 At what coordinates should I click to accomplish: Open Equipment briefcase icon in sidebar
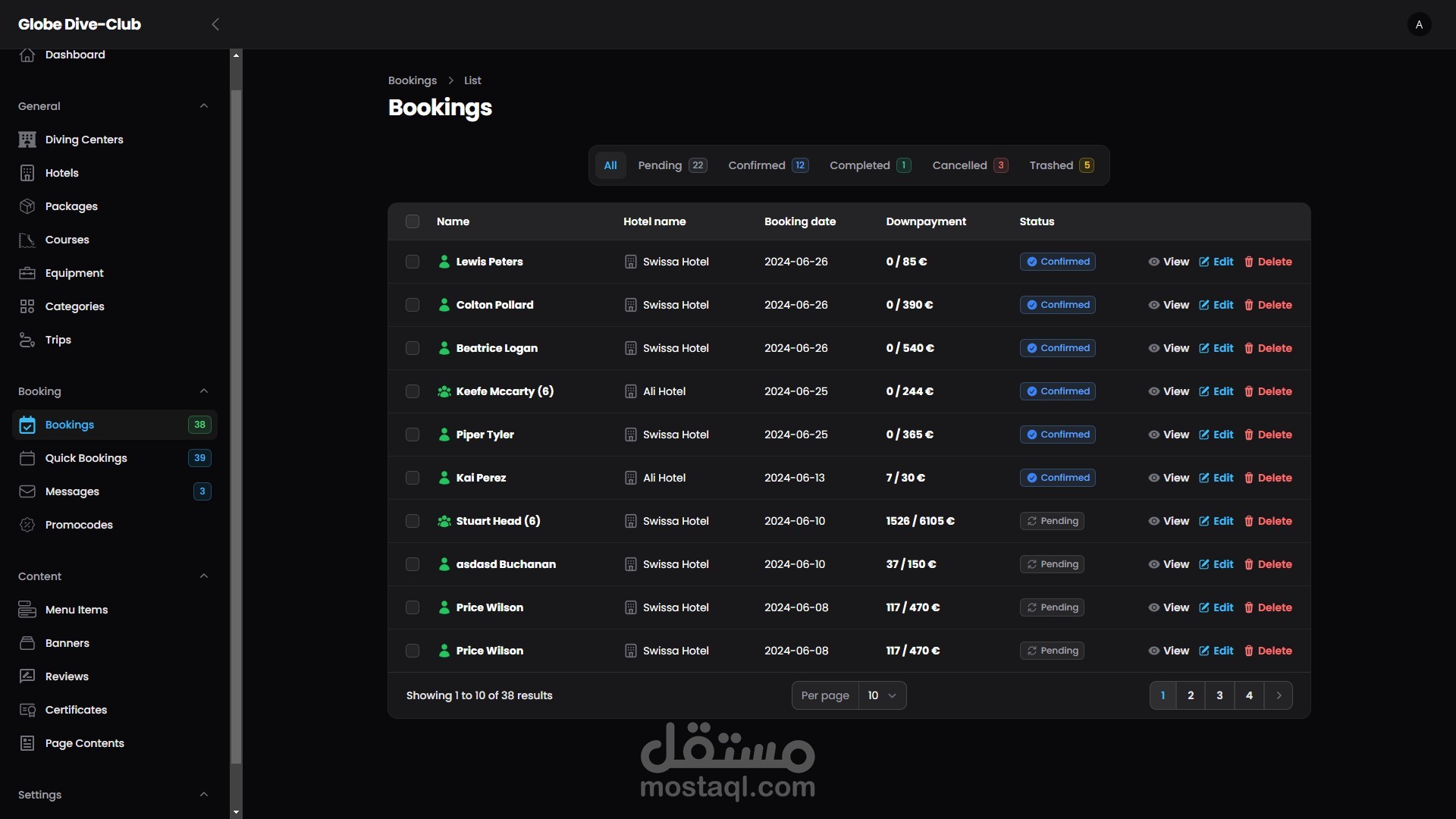pyautogui.click(x=27, y=273)
